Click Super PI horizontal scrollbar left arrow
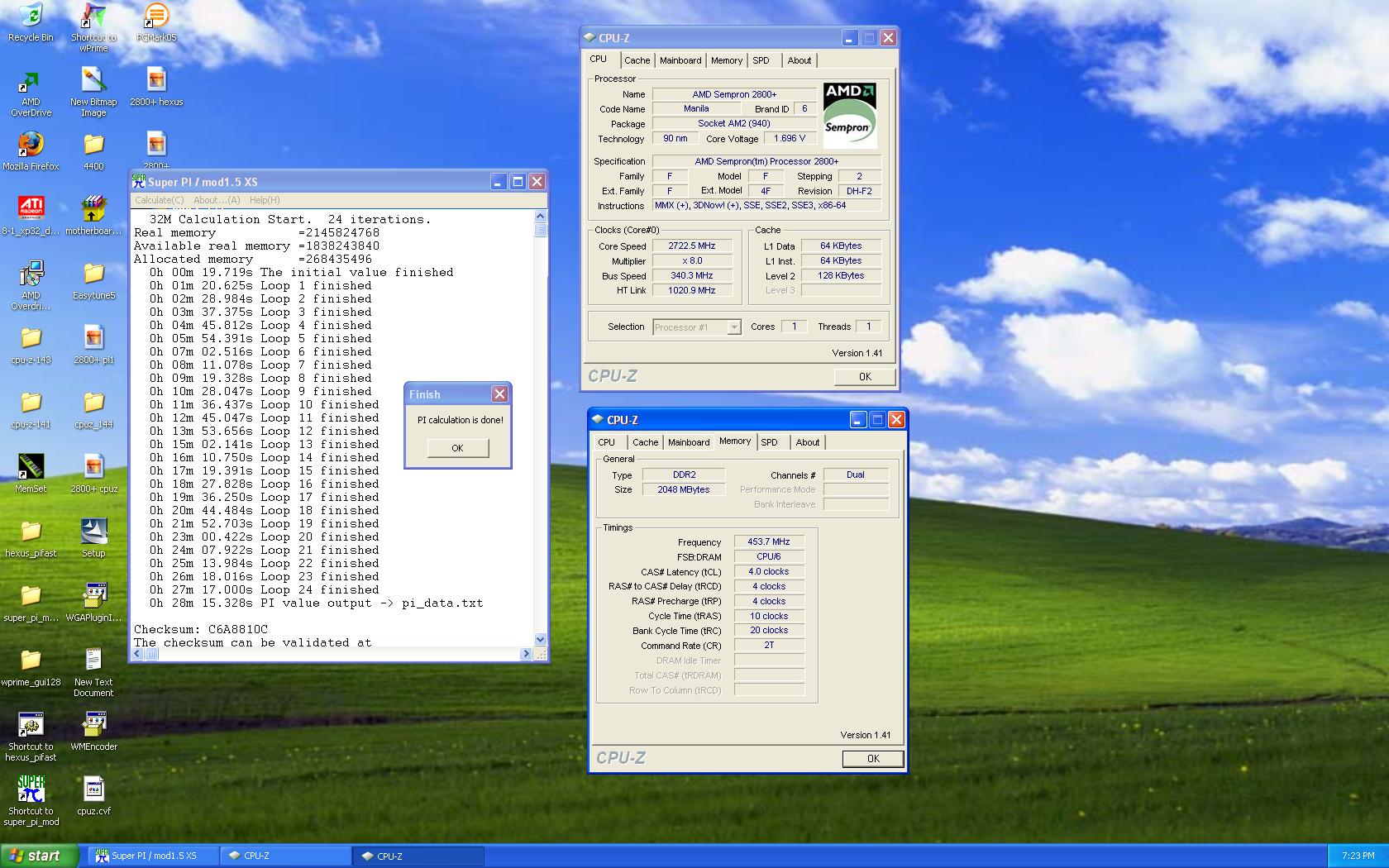1389x868 pixels. click(138, 654)
